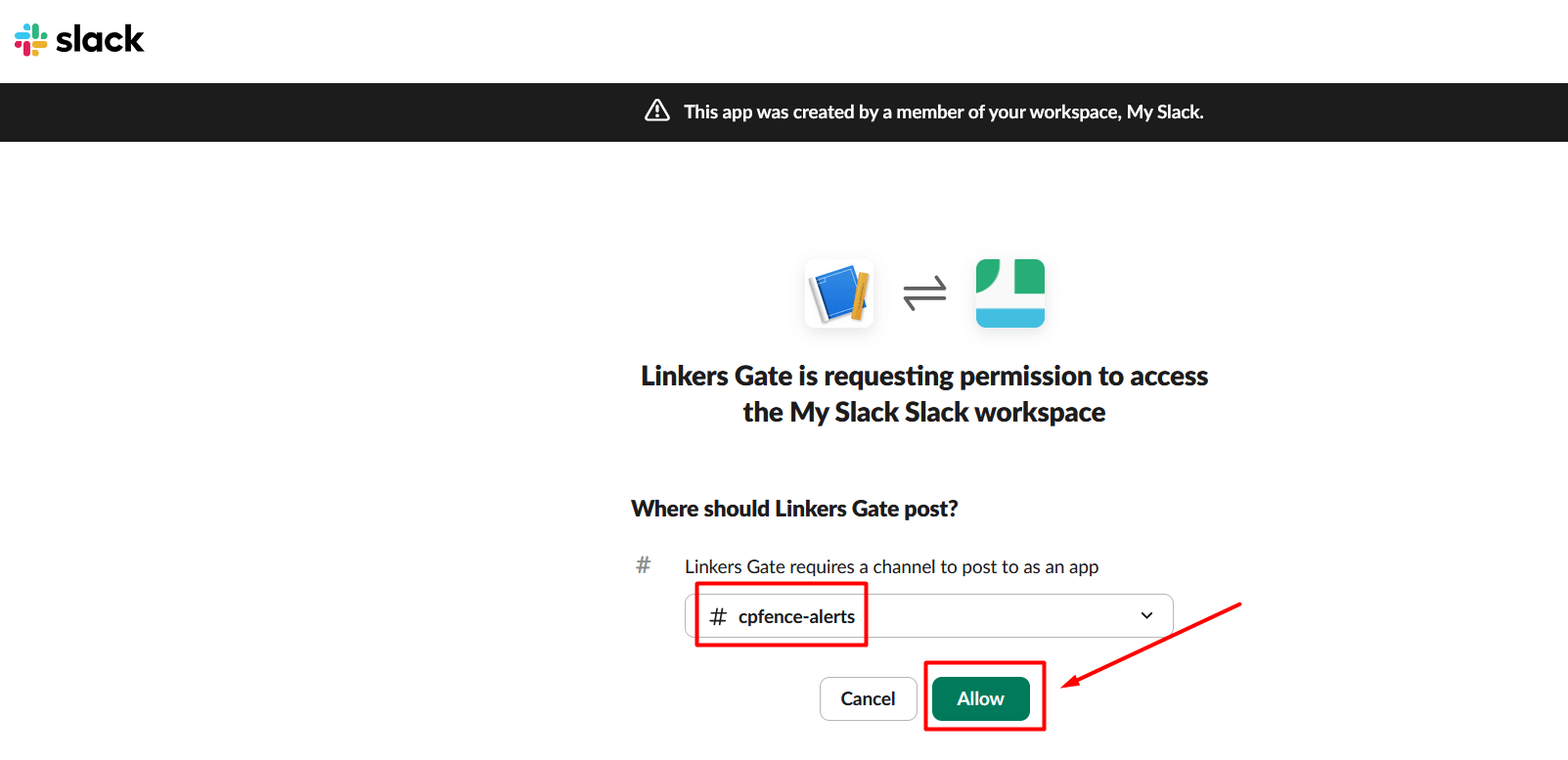
Task: Click the colorful Slack logo icon
Action: point(31,39)
